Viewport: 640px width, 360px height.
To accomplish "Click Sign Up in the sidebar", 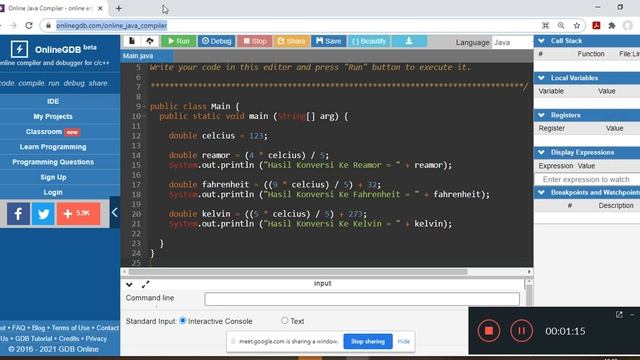I will (x=53, y=177).
